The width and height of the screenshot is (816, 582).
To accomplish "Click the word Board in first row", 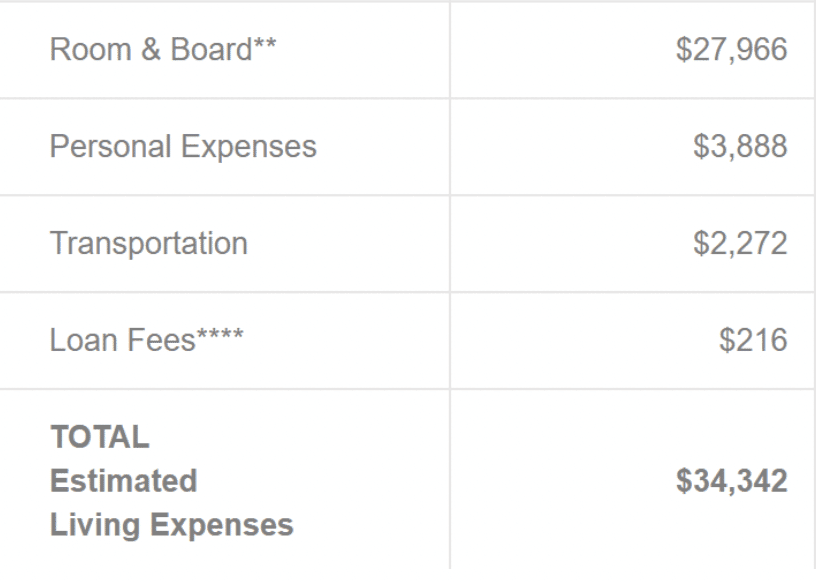I will 211,49.
